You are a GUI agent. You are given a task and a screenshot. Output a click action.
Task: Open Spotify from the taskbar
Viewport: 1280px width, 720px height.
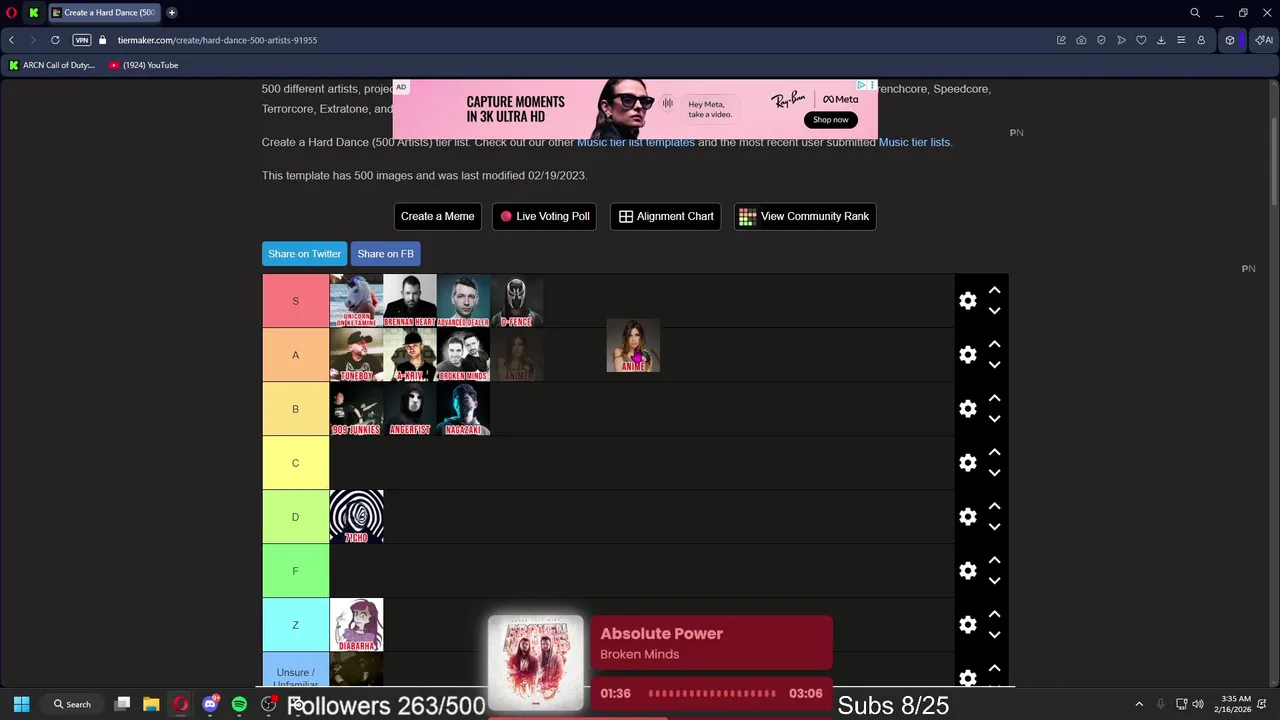click(x=239, y=704)
